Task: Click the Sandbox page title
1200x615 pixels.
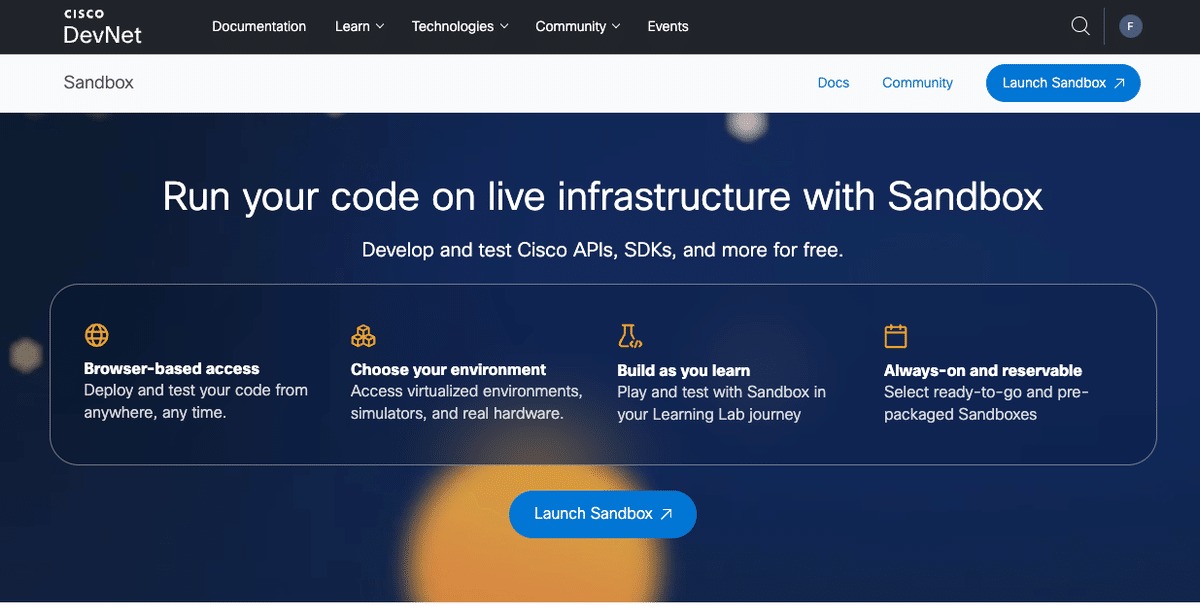Action: pos(98,83)
